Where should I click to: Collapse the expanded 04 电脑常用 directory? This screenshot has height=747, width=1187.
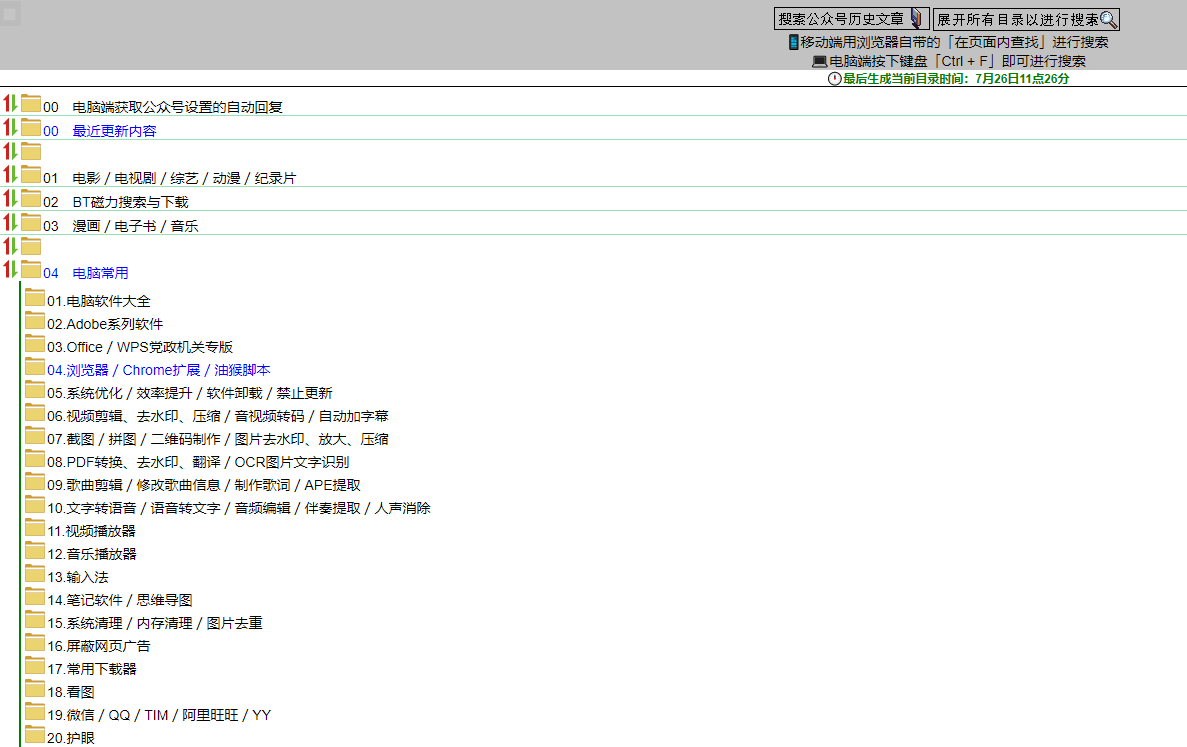click(9, 271)
